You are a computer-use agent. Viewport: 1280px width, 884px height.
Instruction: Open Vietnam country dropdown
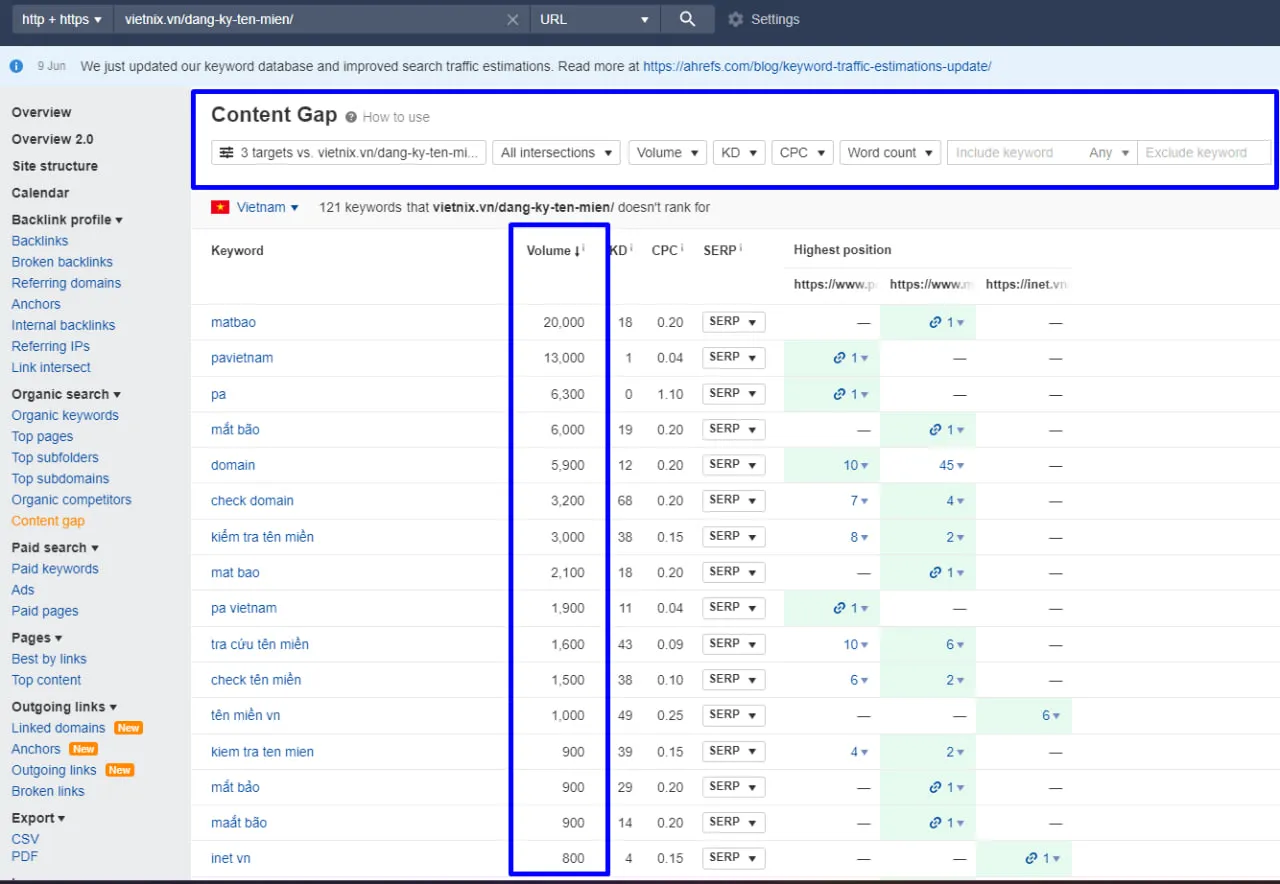267,207
